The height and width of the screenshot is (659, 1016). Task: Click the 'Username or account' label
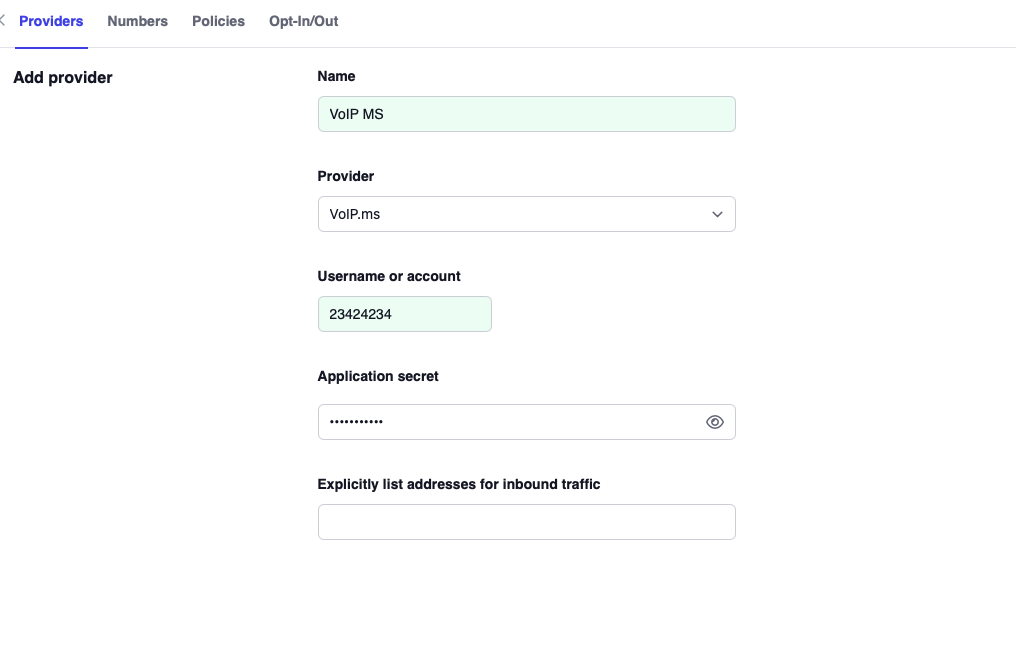click(389, 276)
